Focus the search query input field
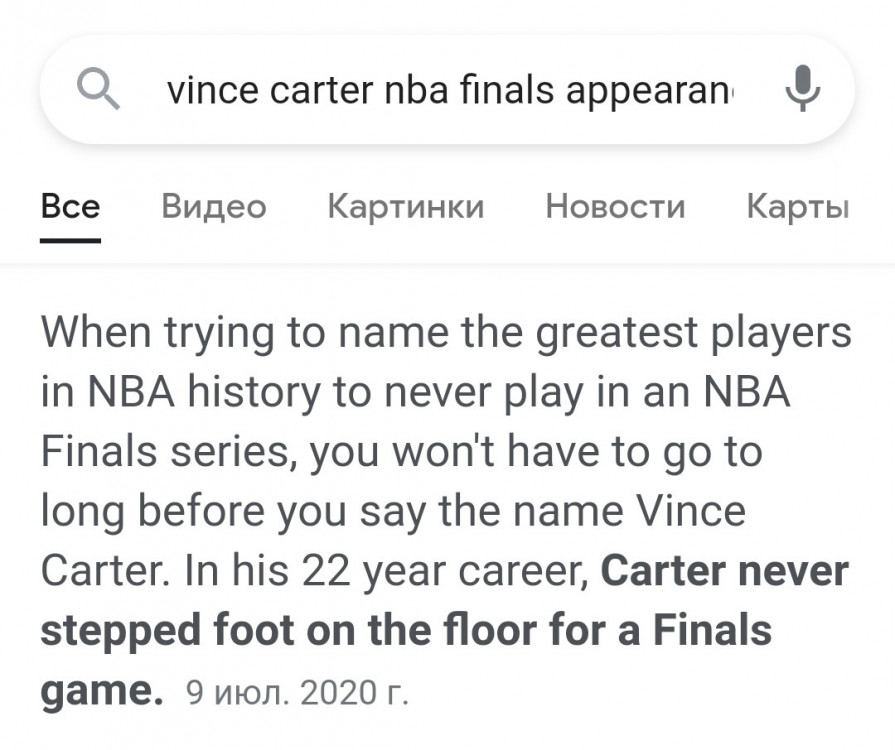 tap(450, 91)
